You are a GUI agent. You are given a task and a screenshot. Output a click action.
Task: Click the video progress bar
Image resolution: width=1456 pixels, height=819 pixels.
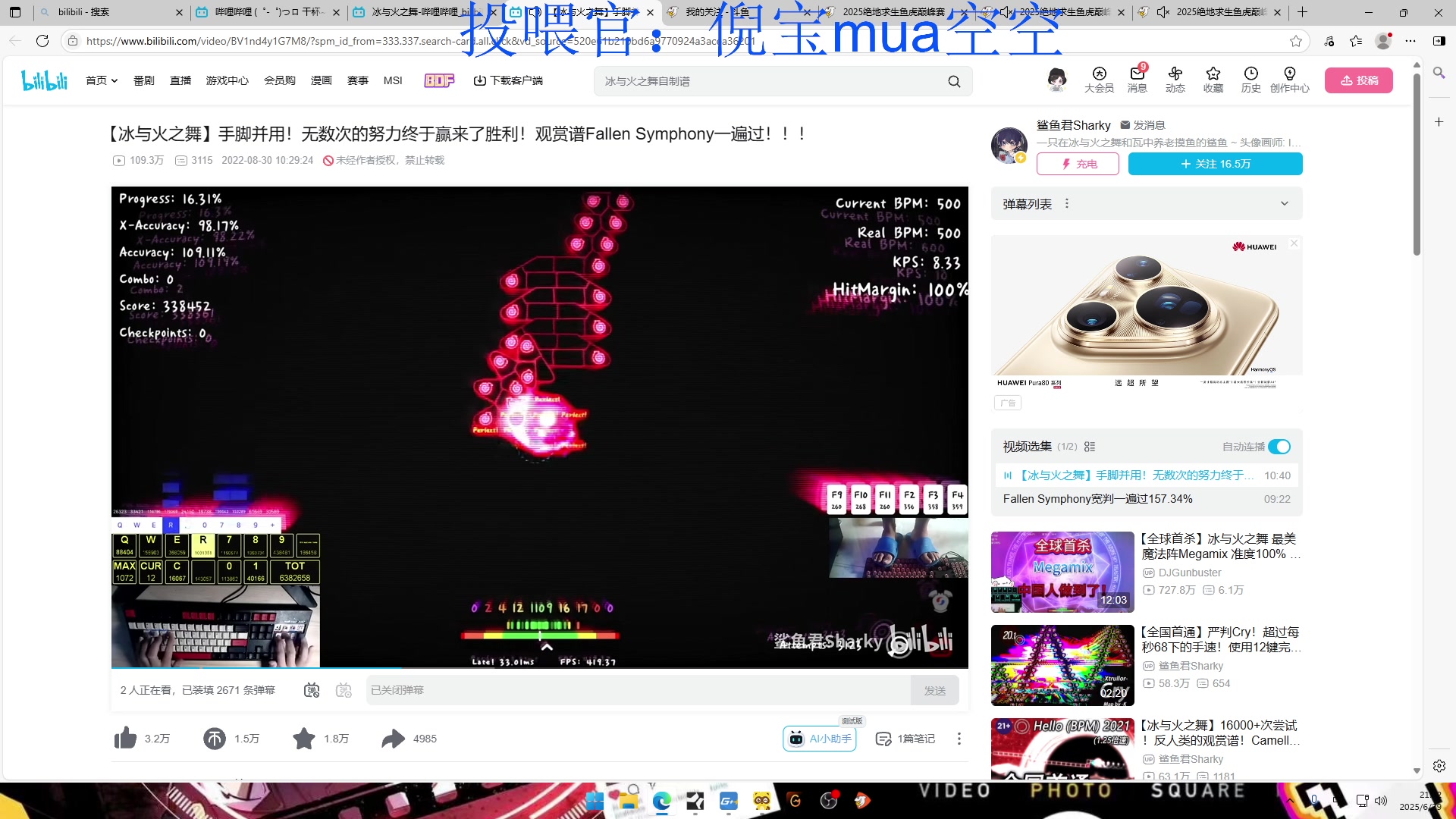540,667
